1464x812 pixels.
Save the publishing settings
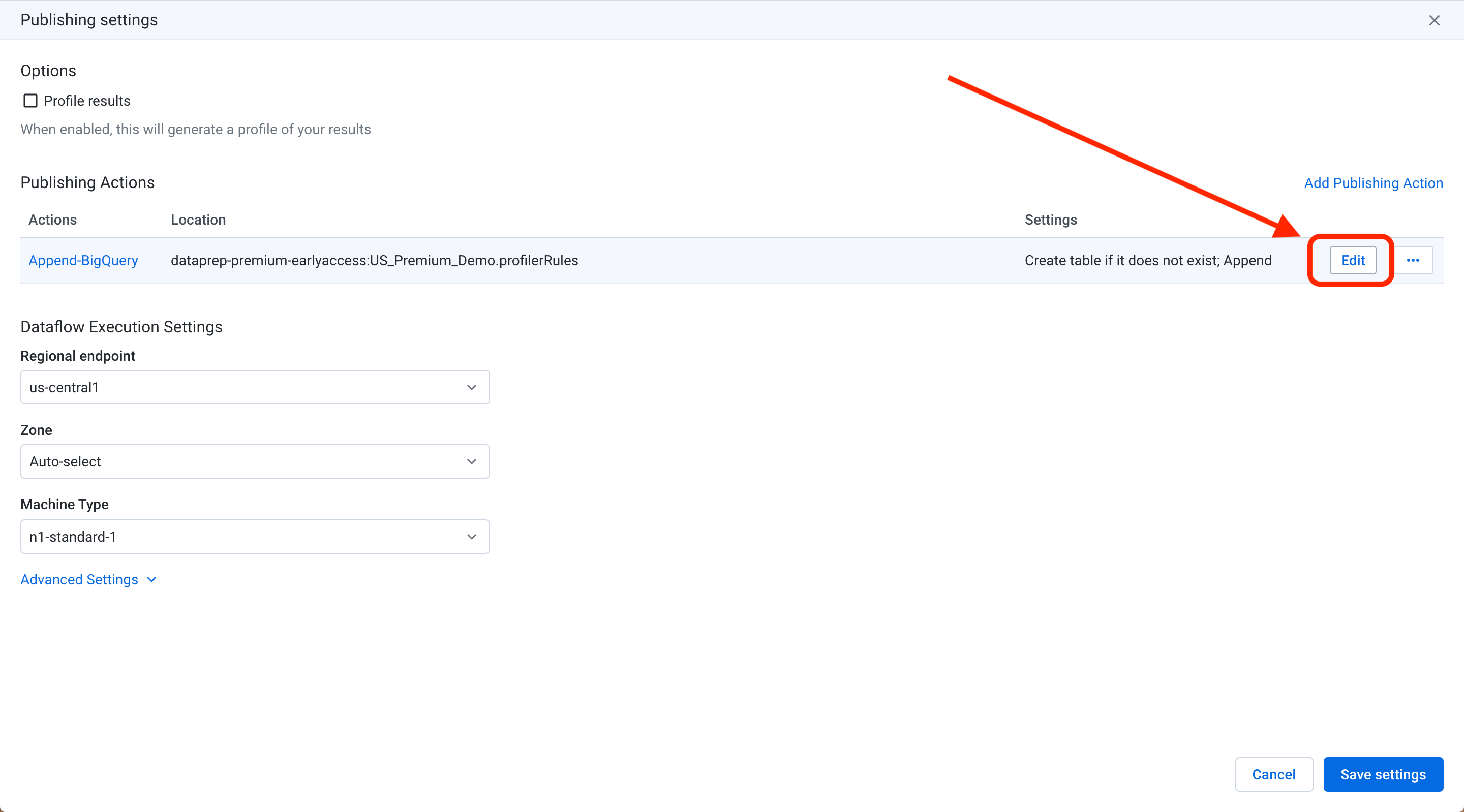(x=1383, y=774)
